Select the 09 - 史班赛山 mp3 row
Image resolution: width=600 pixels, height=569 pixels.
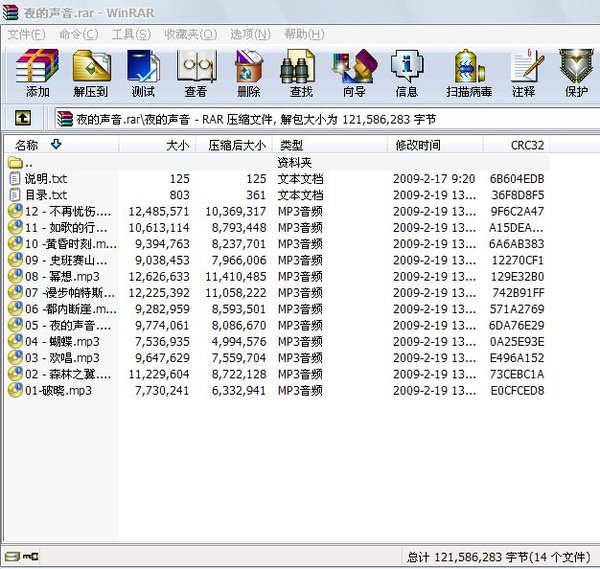(x=278, y=260)
